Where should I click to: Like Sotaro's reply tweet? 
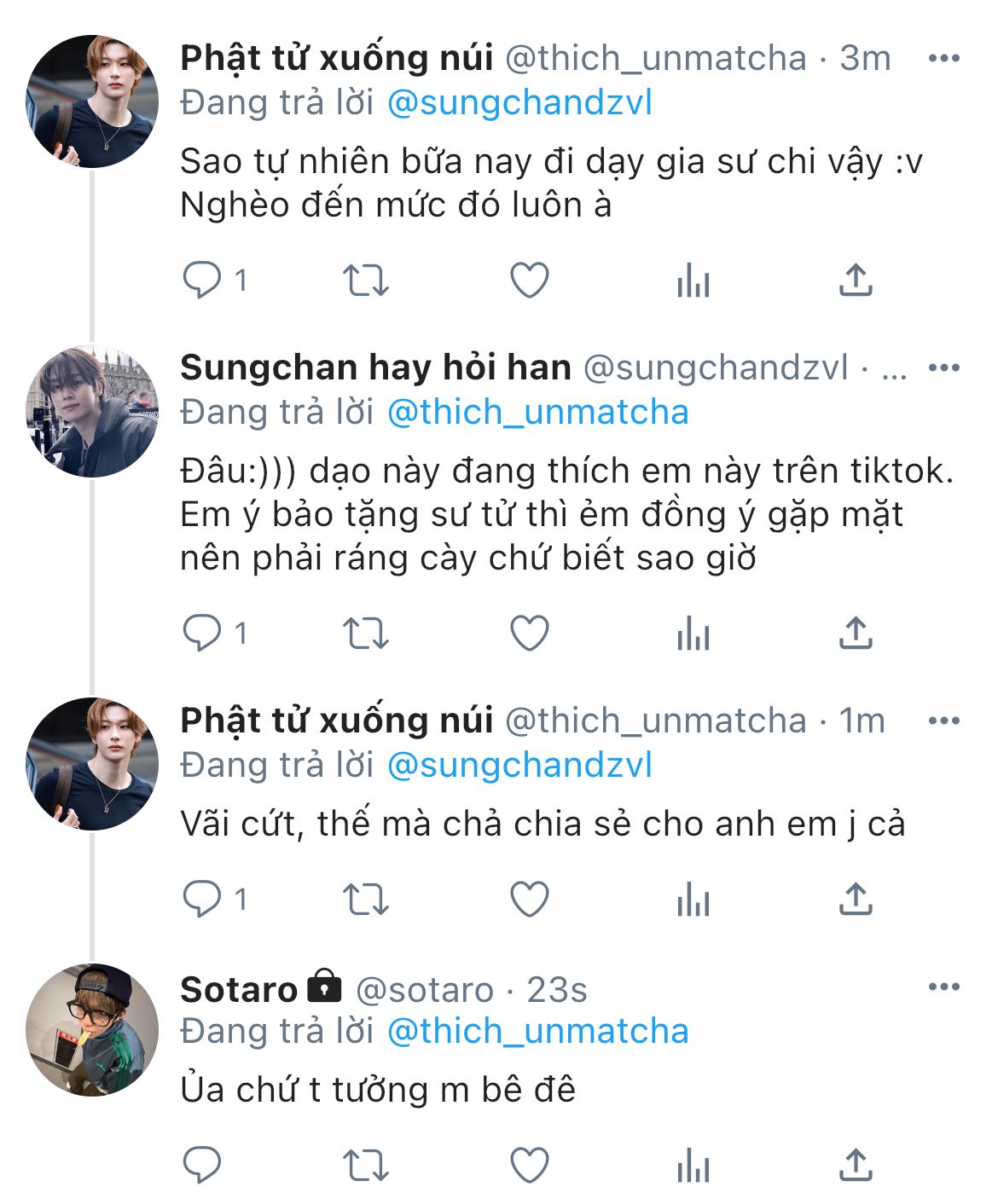tap(529, 1166)
